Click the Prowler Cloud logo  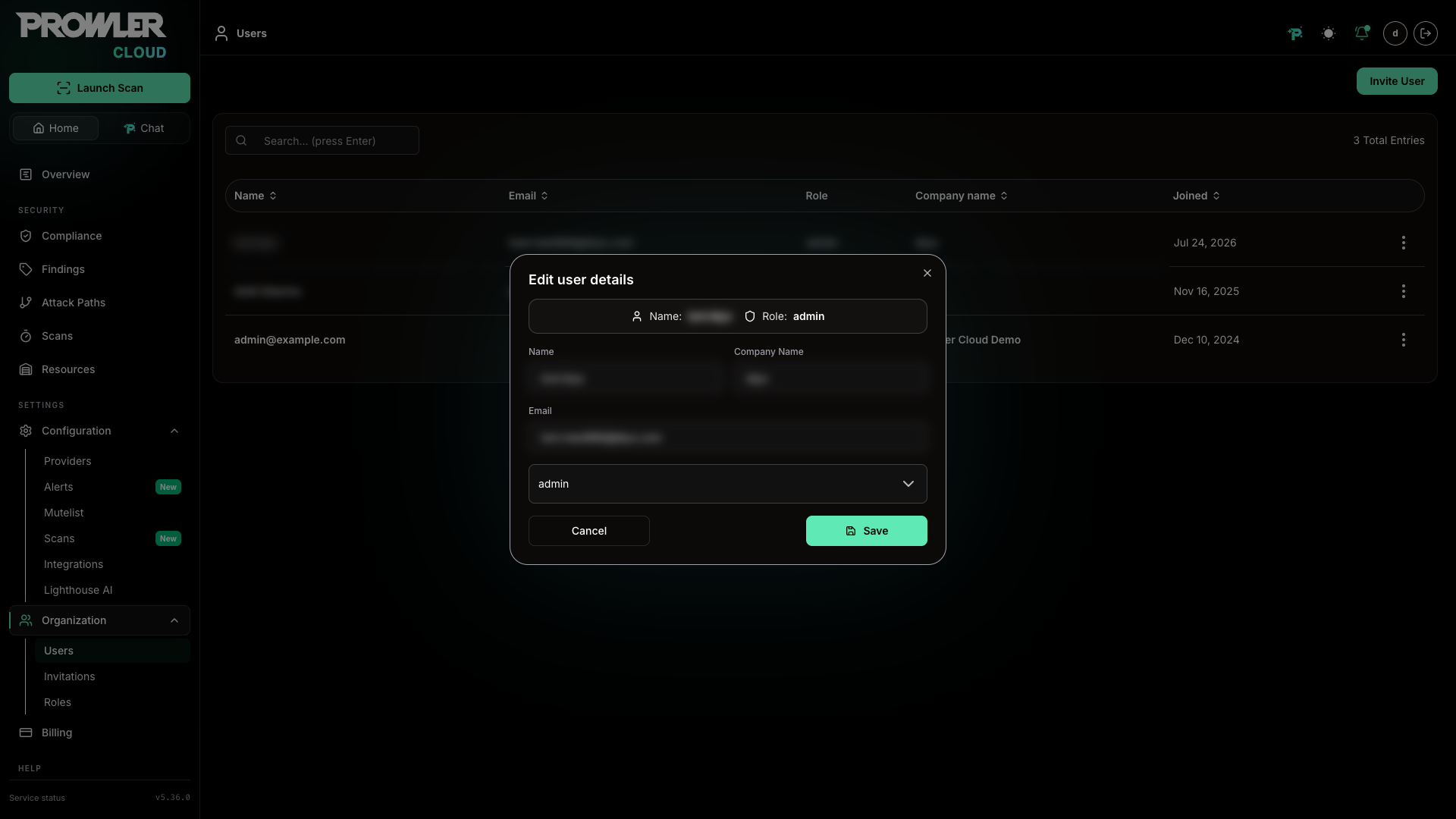91,36
